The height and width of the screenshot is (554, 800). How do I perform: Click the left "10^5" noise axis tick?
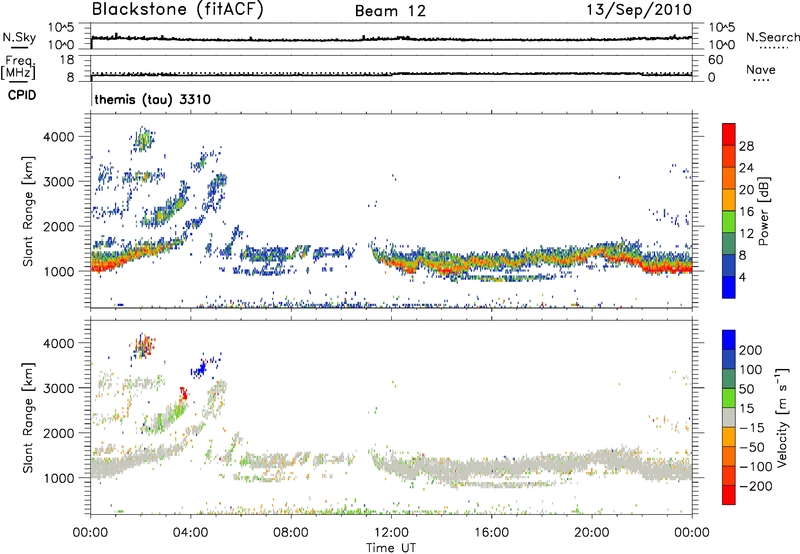pos(61,28)
